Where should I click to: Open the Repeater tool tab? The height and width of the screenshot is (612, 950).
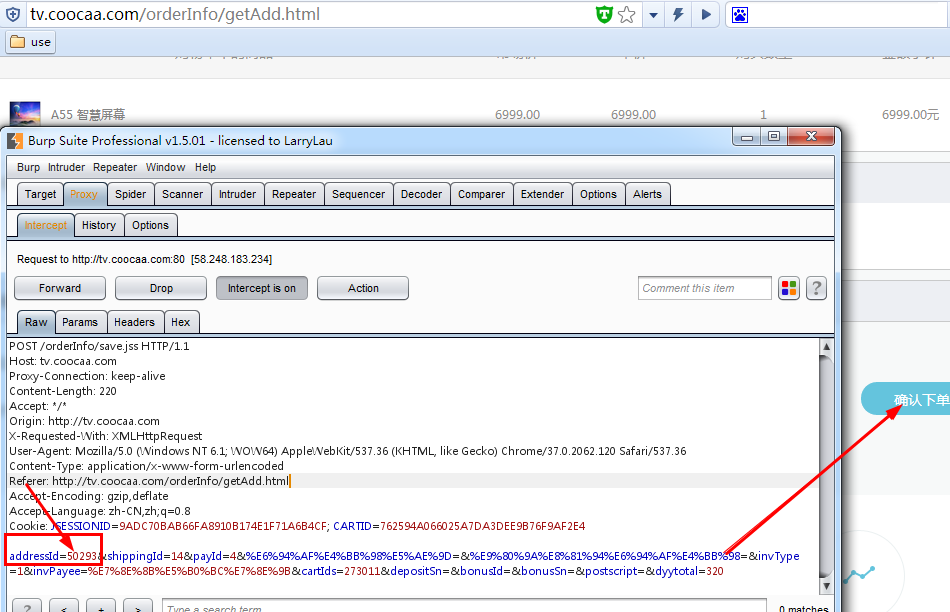click(x=294, y=195)
